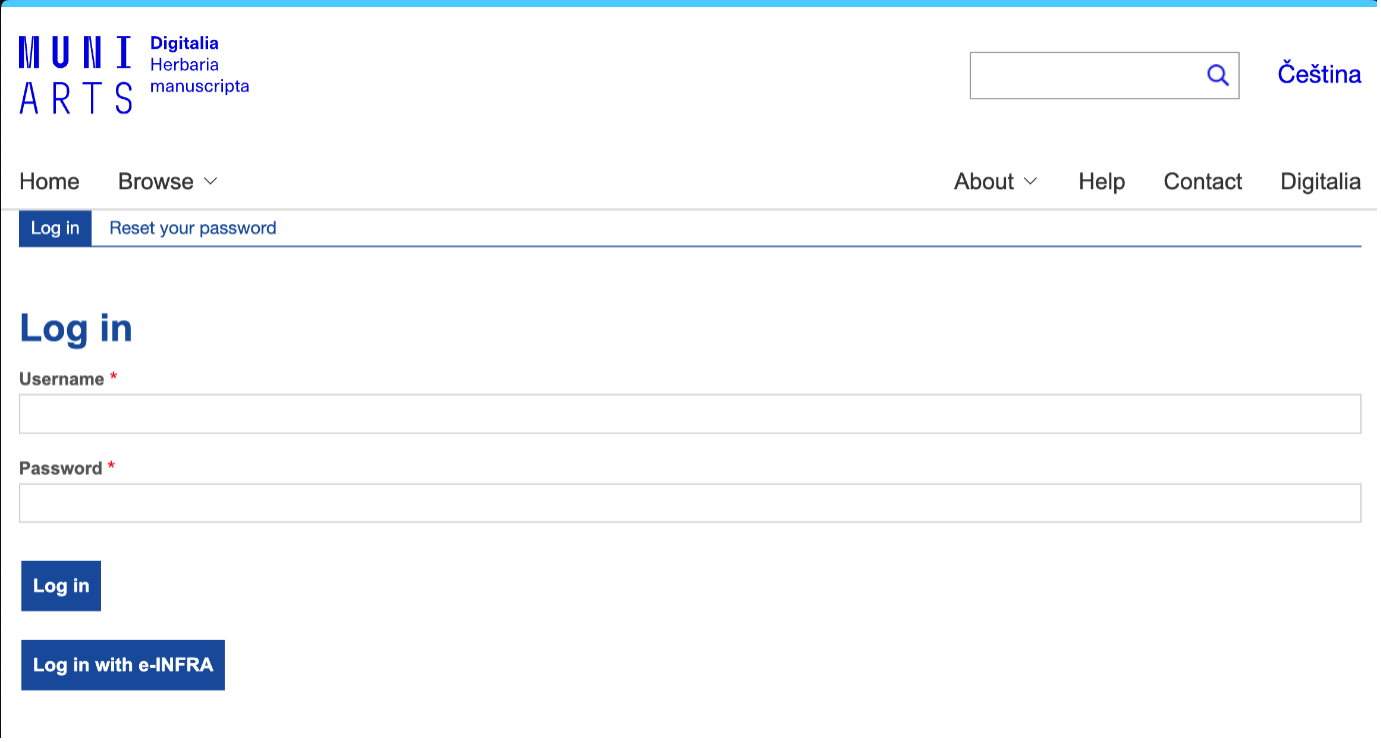Navigate to Home
Viewport: 1381px width, 742px height.
pos(49,181)
